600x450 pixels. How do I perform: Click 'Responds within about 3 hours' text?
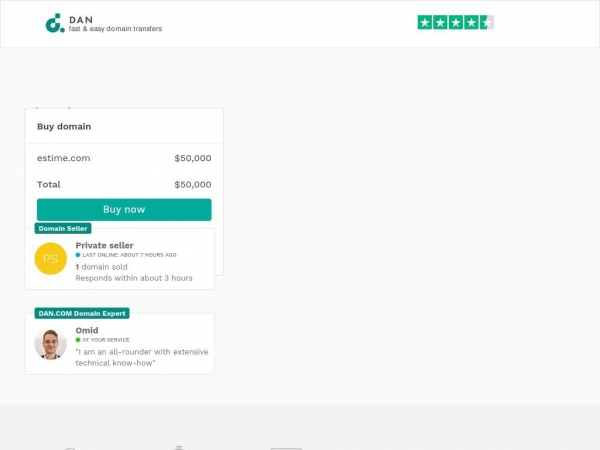[x=134, y=278]
